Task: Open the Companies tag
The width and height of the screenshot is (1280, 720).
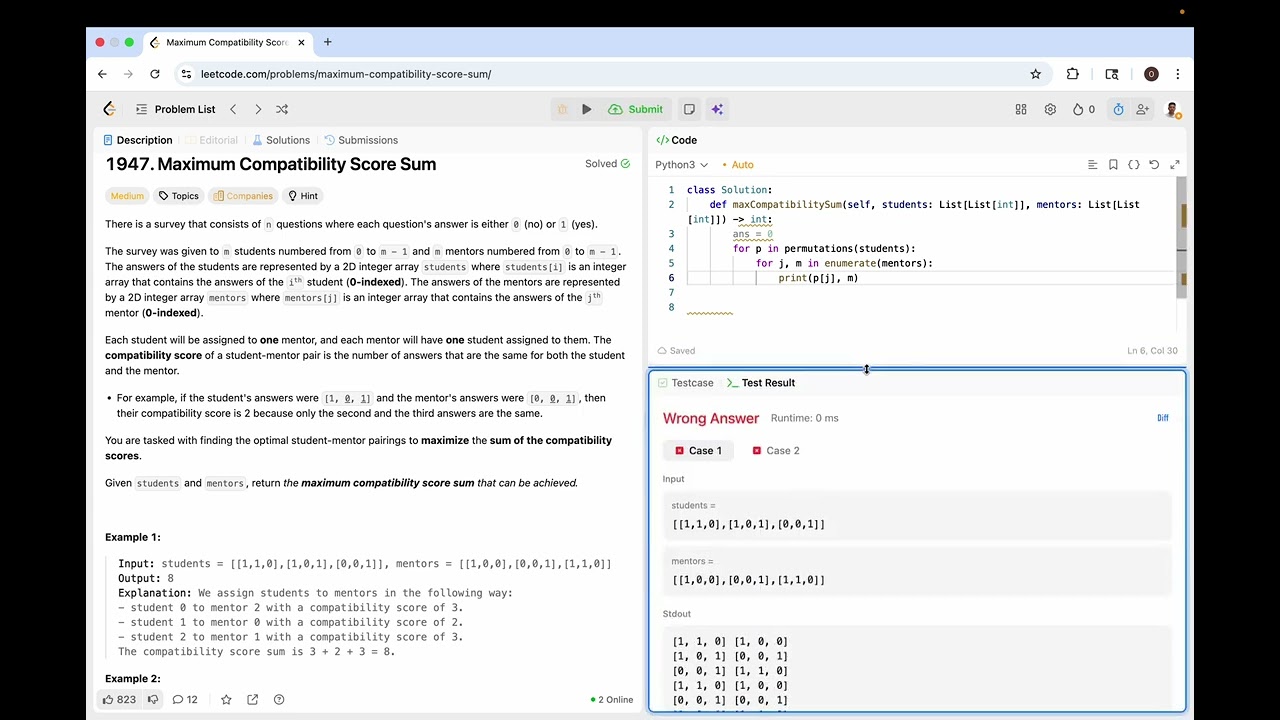Action: [x=243, y=196]
